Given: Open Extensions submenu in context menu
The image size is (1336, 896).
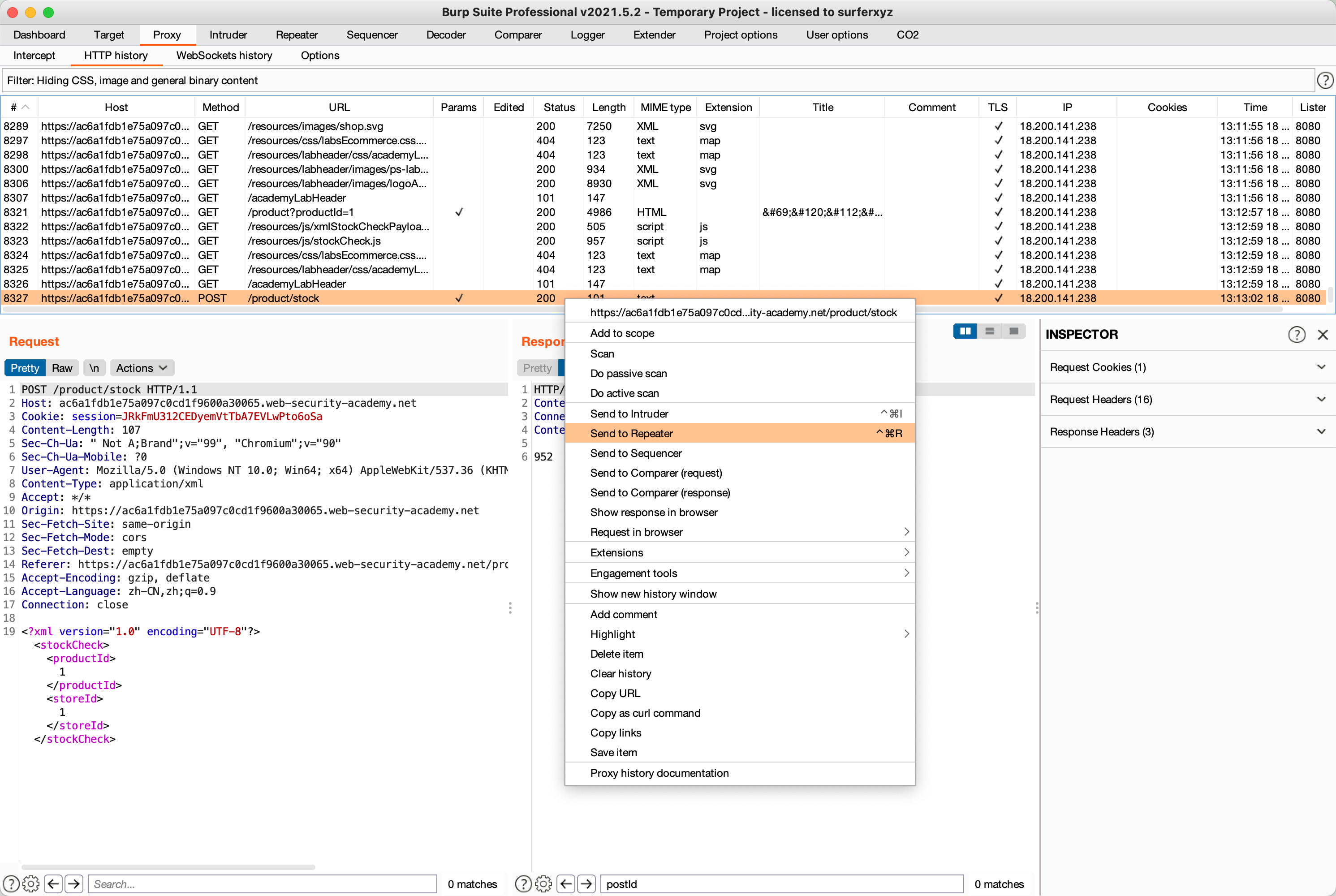Looking at the screenshot, I should point(740,552).
